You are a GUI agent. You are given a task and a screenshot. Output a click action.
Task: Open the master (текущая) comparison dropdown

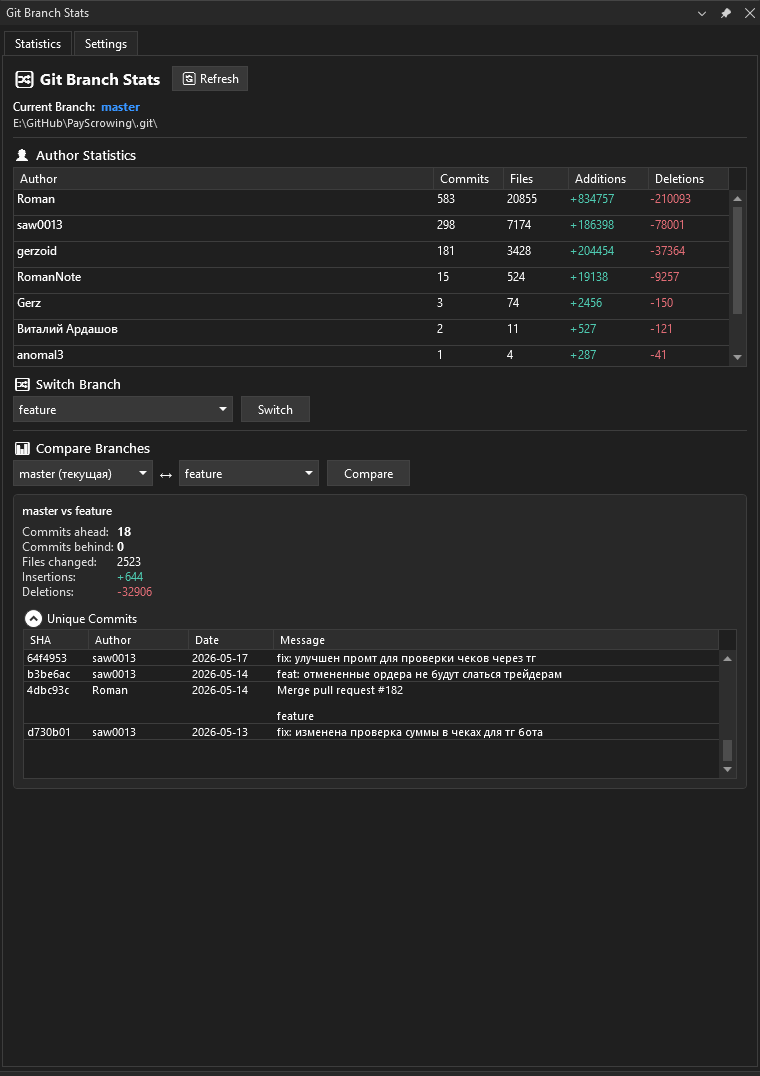[x=83, y=473]
